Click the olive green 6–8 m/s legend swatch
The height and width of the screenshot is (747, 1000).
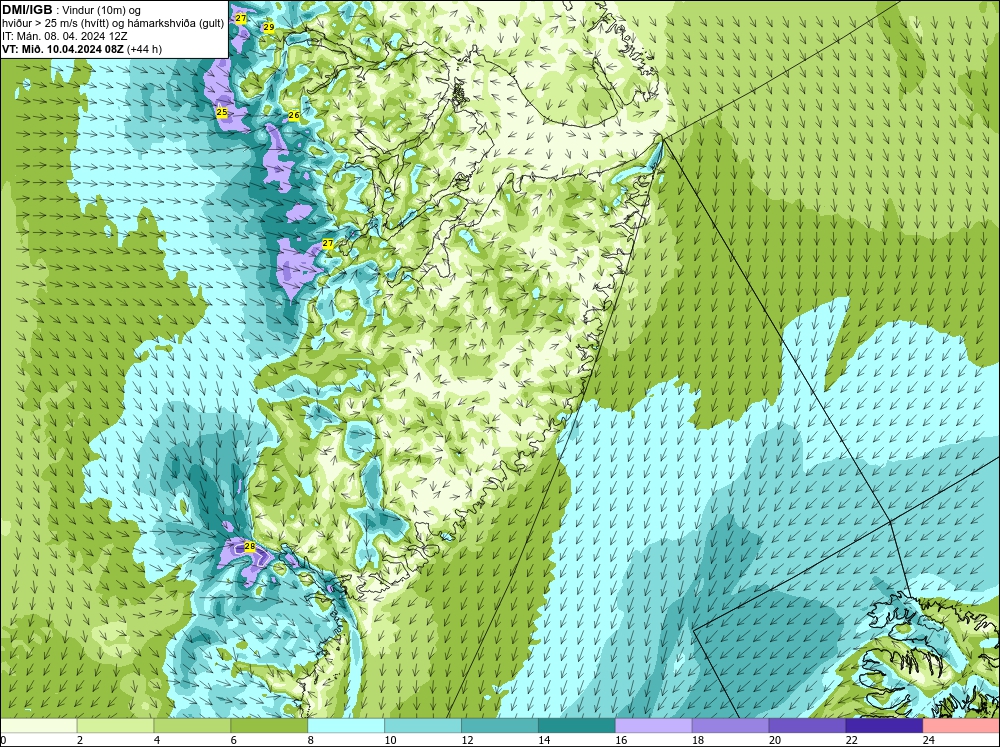tap(269, 726)
